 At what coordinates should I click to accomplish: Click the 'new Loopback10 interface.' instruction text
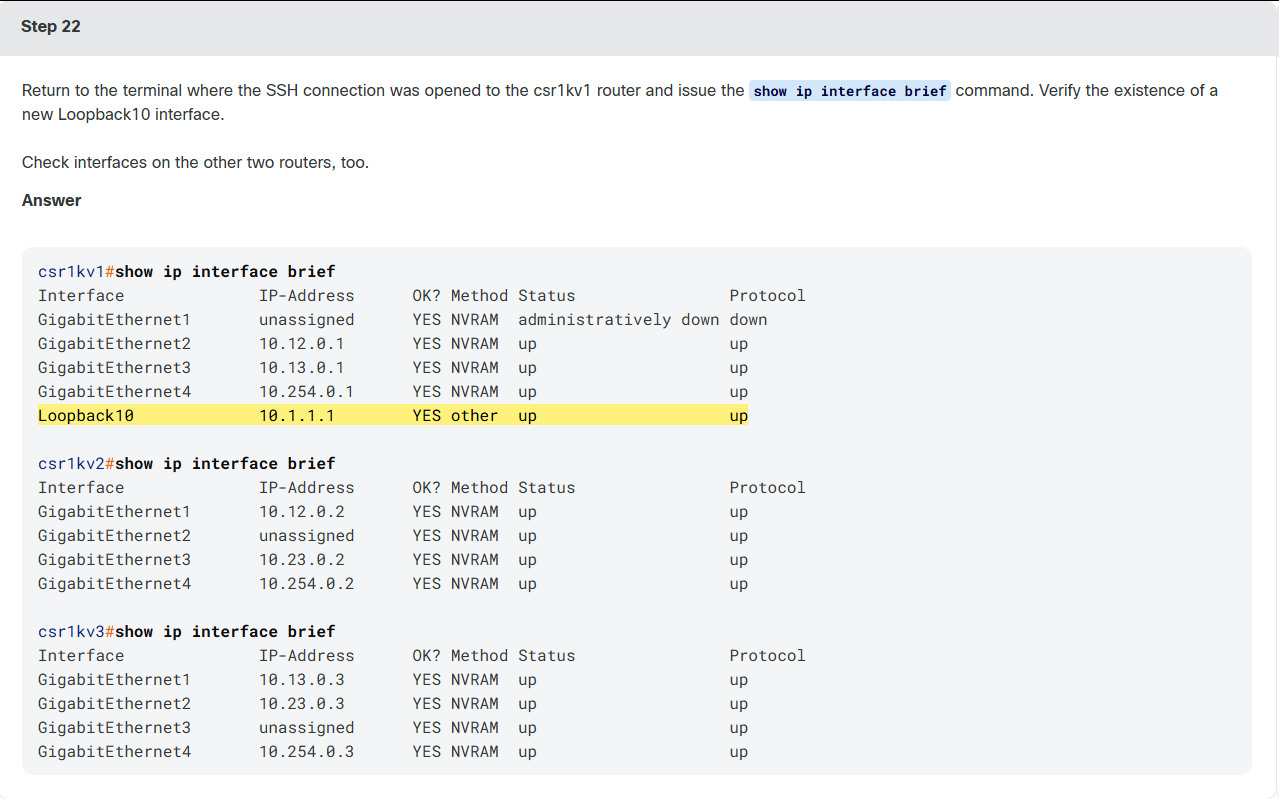tap(123, 114)
